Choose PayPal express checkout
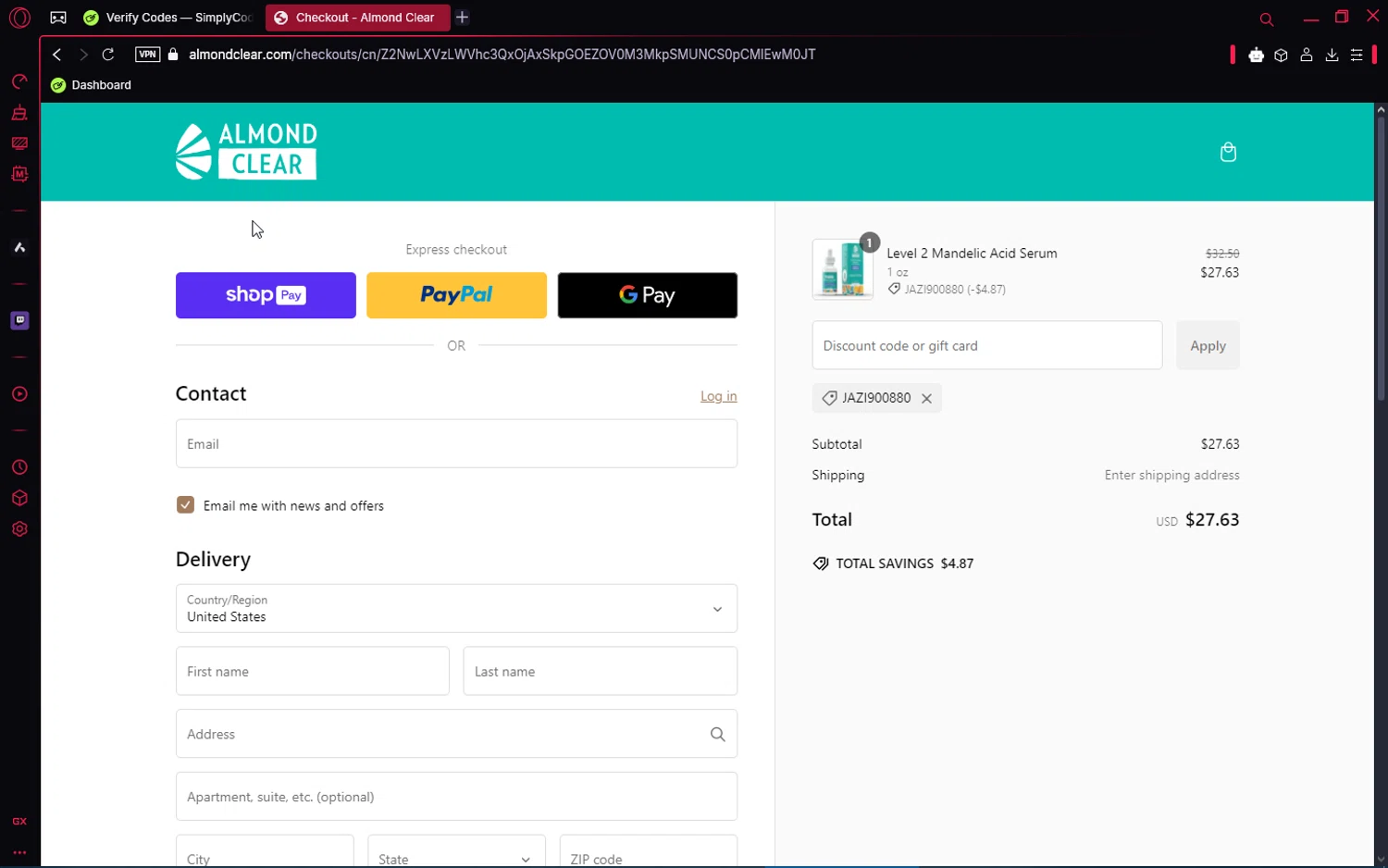This screenshot has width=1388, height=868. 456,295
